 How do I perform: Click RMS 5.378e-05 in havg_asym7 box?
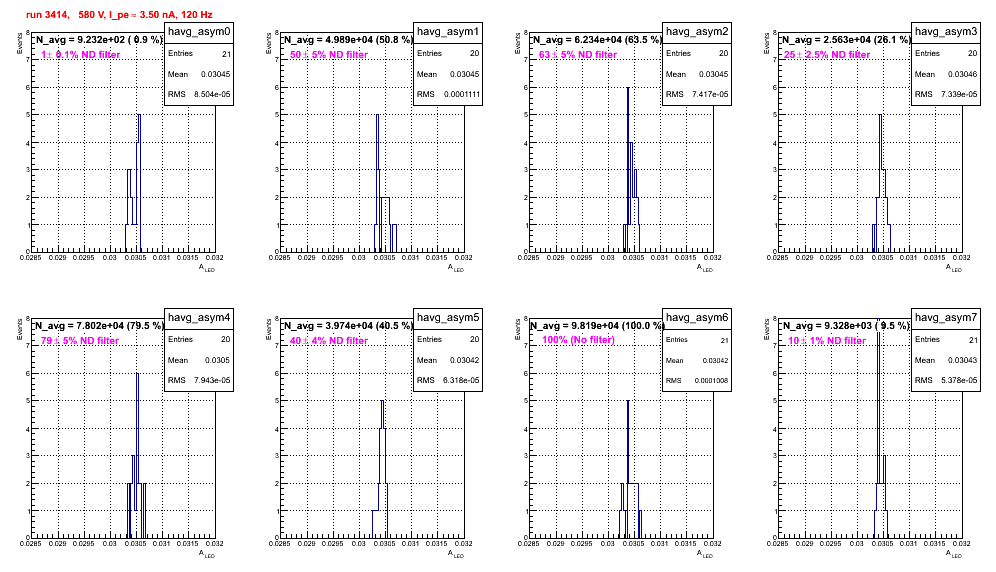point(946,380)
